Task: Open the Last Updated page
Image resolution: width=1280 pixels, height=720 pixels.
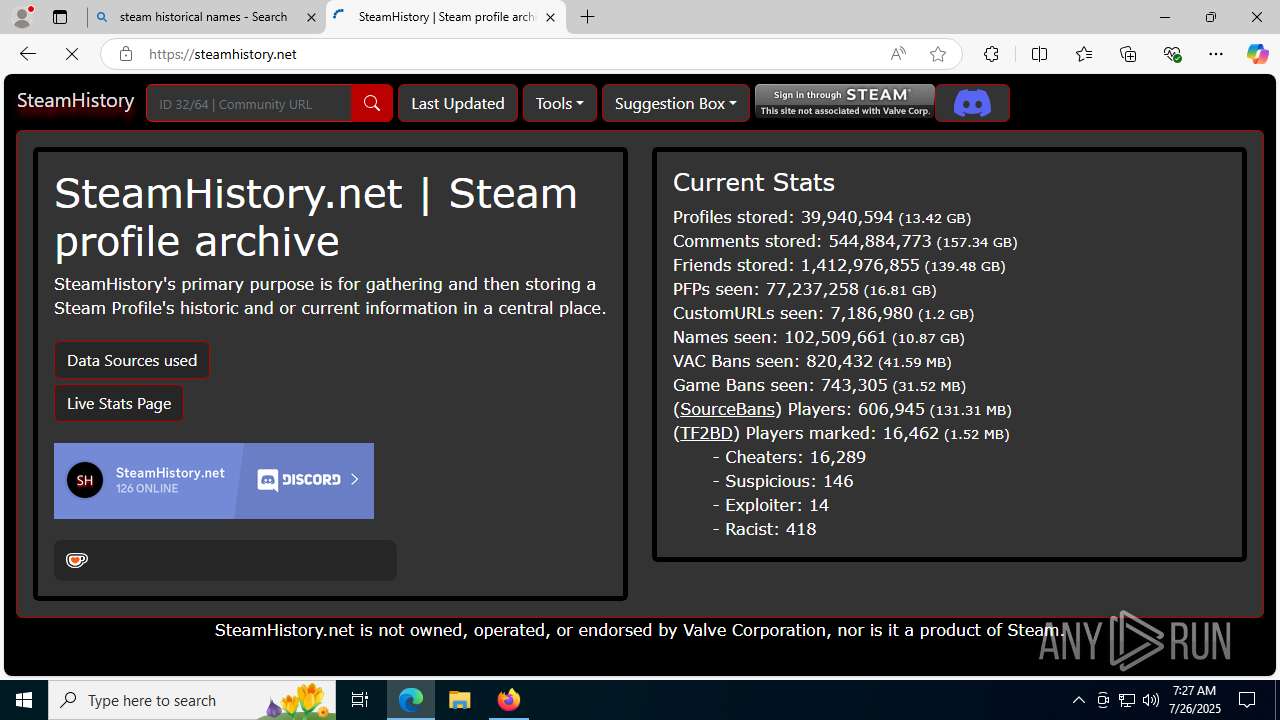Action: tap(458, 103)
